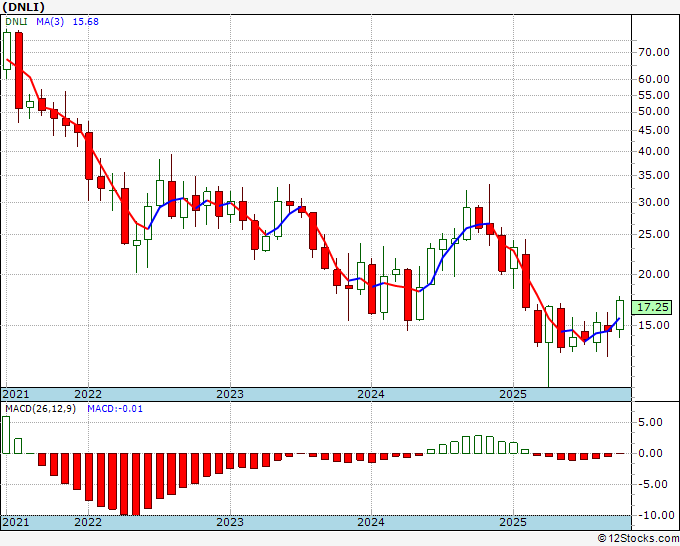Select the DNLI legend label
This screenshot has height=546, width=680.
click(x=16, y=22)
